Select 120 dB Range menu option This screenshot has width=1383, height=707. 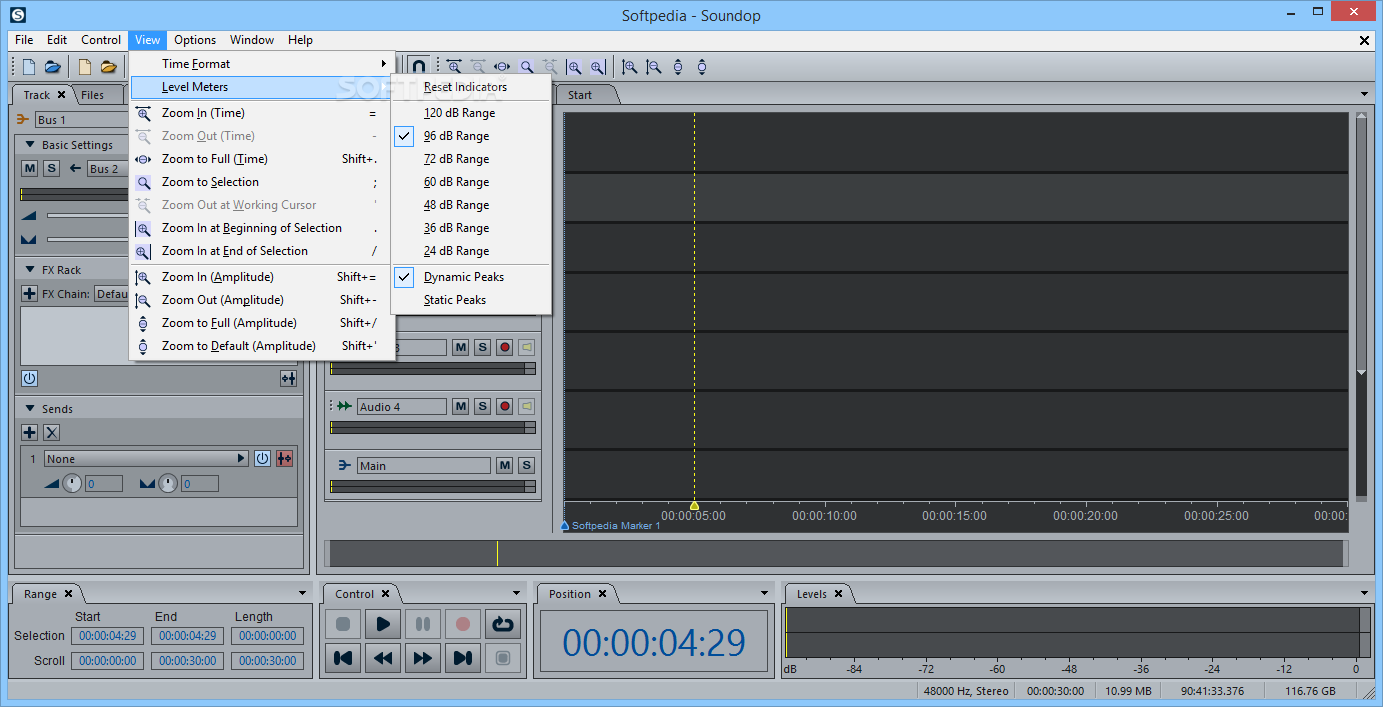(x=471, y=113)
